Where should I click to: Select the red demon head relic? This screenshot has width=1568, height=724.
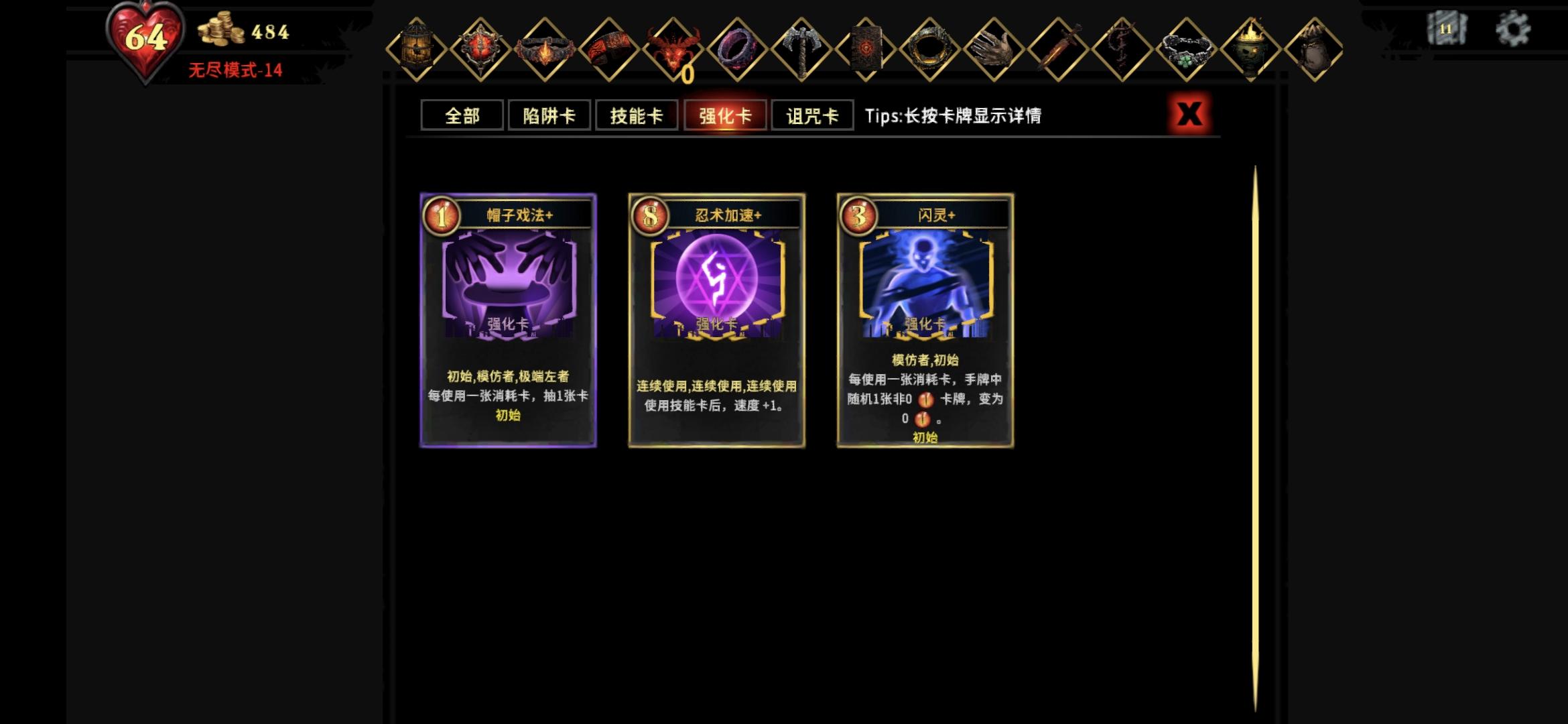point(673,49)
